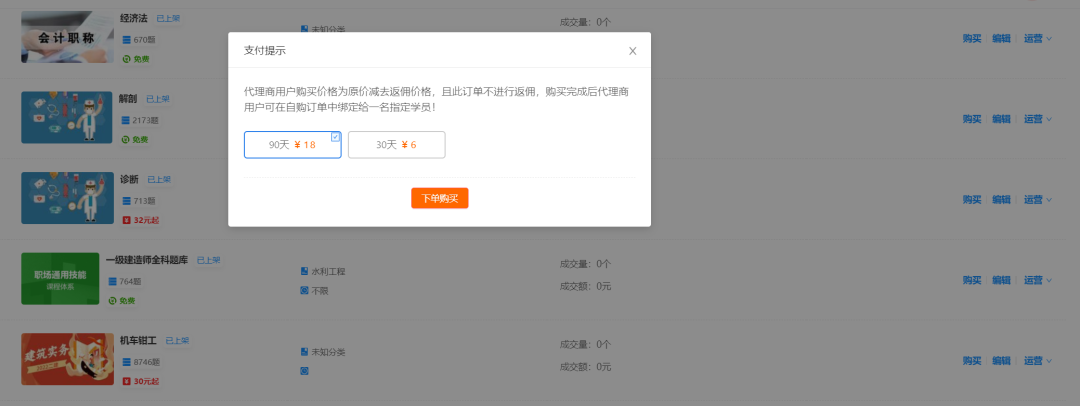
Task: Click the 764题 question count icon
Action: point(113,281)
